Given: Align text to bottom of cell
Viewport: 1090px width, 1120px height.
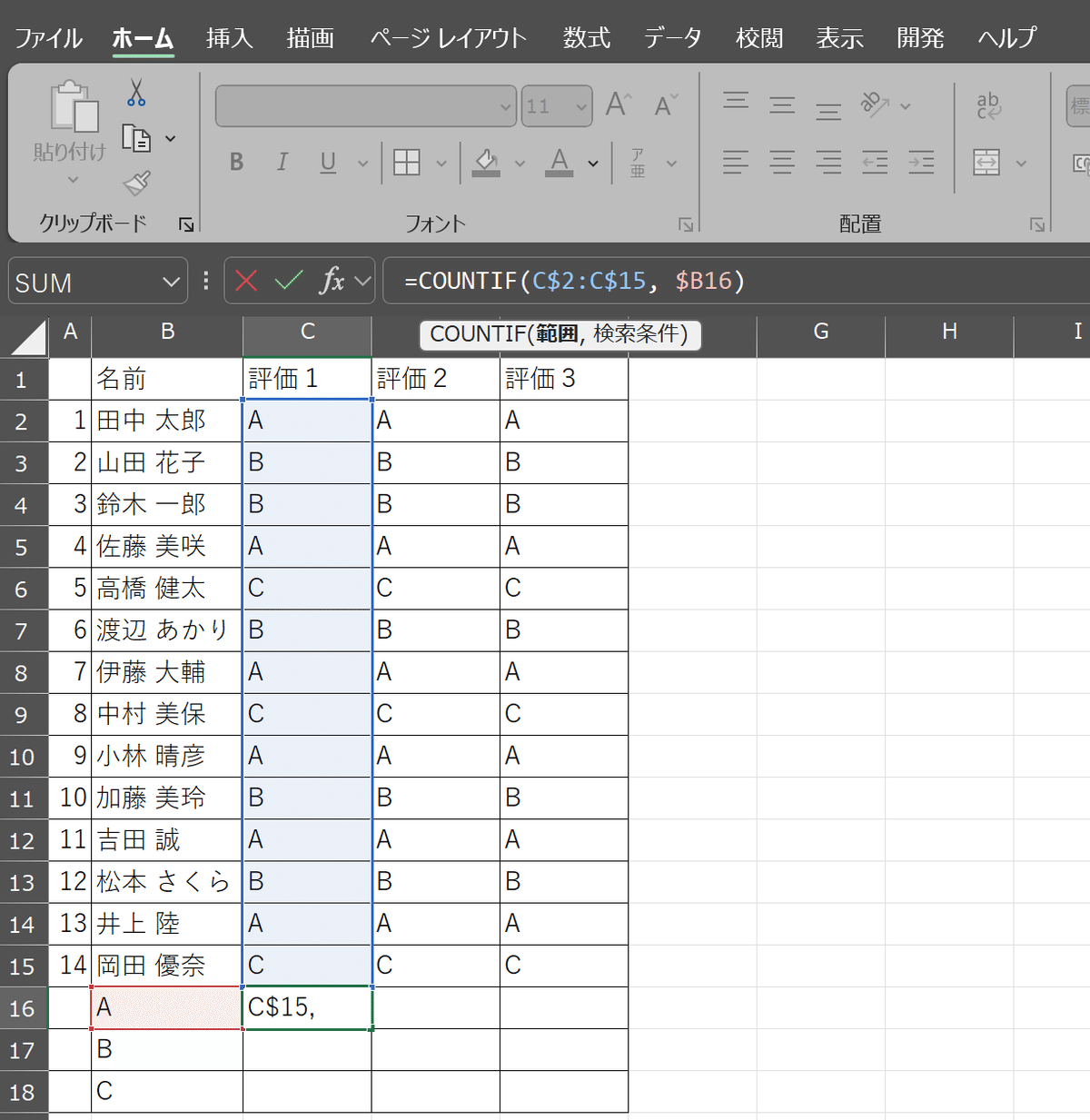Looking at the screenshot, I should pyautogui.click(x=828, y=111).
